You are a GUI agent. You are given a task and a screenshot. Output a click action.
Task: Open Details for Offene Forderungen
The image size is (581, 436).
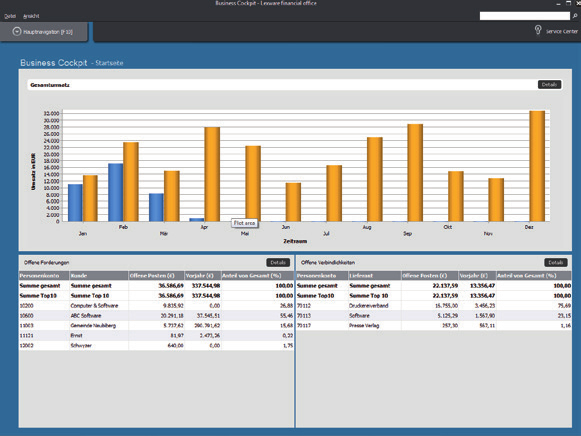click(x=278, y=262)
